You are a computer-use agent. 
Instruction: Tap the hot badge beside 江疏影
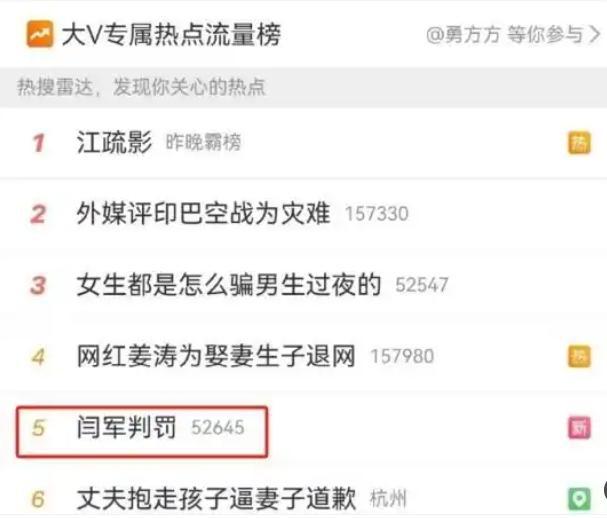[x=579, y=143]
